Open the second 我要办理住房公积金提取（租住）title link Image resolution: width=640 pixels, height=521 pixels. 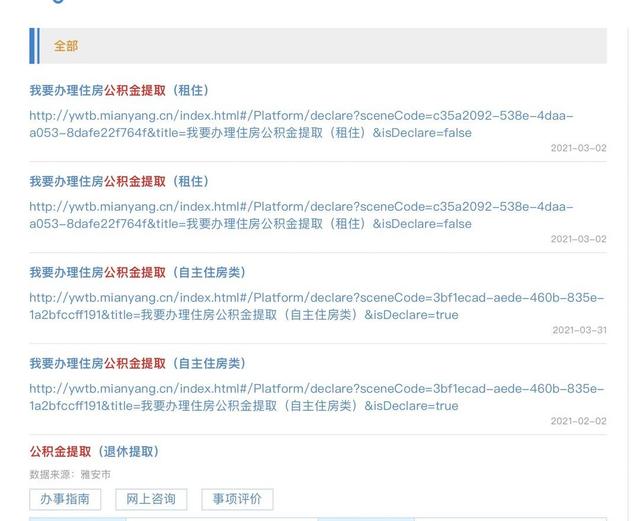coord(119,181)
